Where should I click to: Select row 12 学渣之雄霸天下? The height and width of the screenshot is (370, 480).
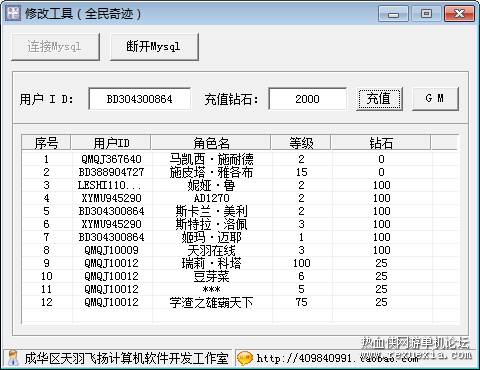point(239,302)
